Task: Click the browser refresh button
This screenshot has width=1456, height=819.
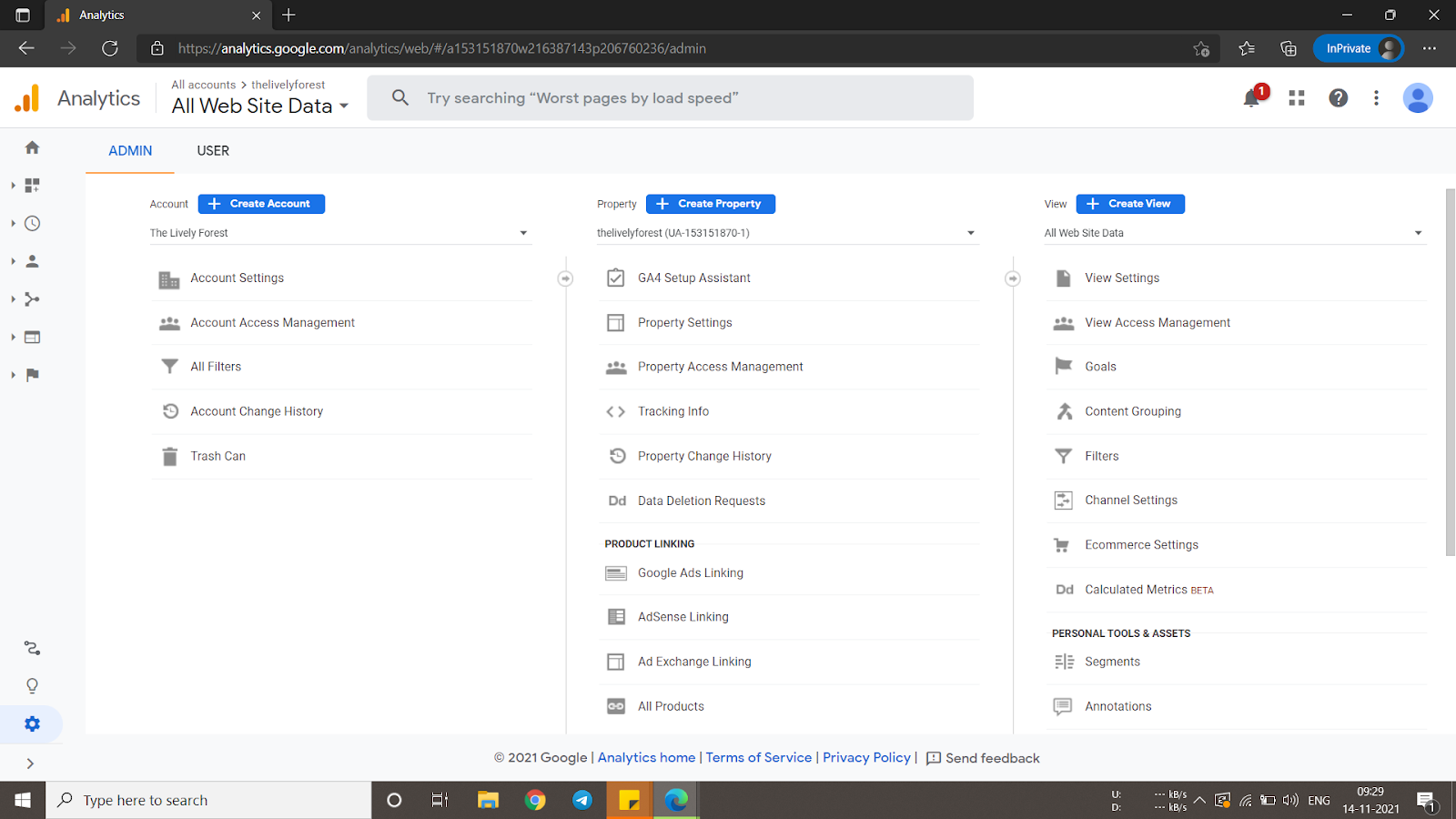Action: (110, 48)
